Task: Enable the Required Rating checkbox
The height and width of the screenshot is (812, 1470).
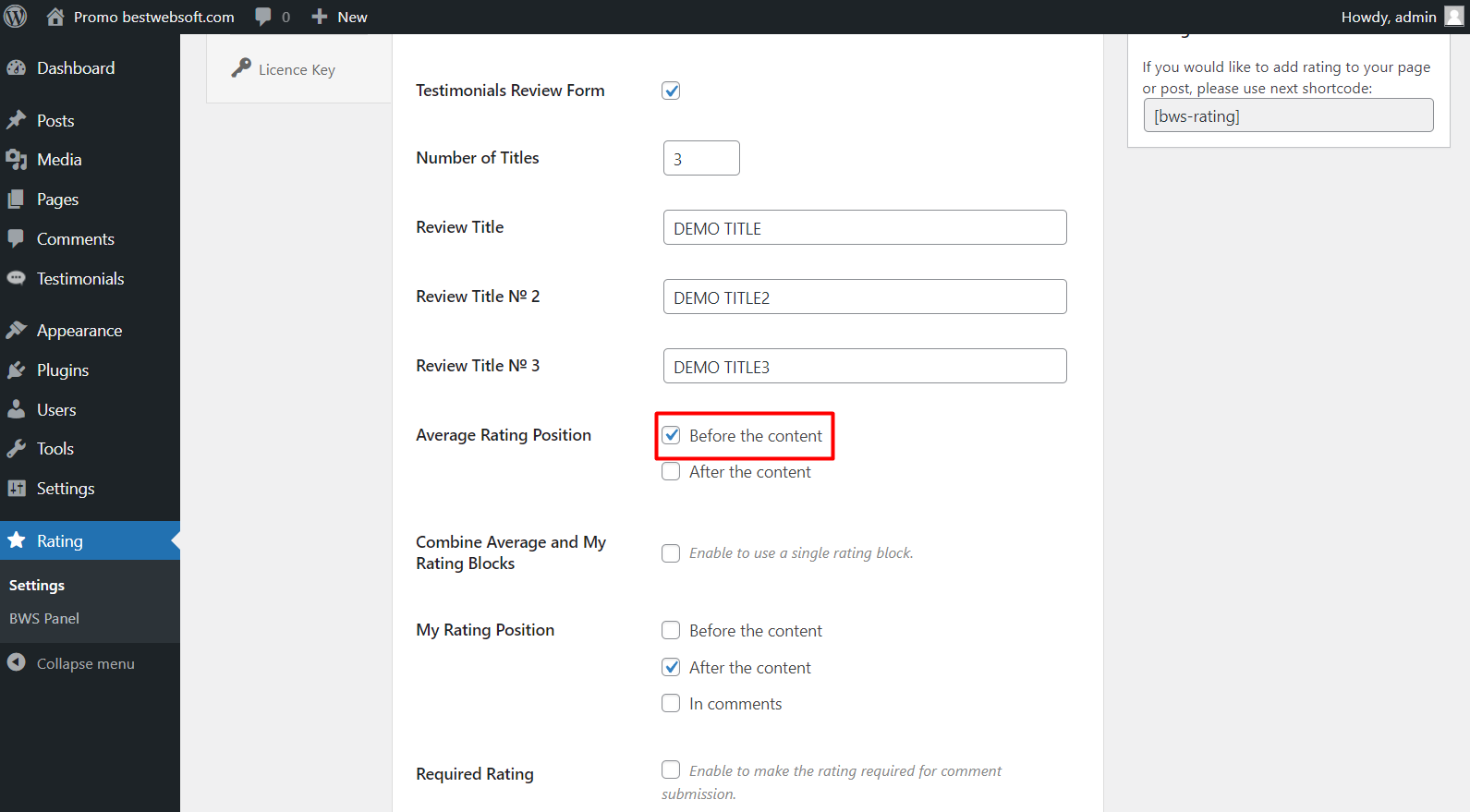Action: click(671, 770)
